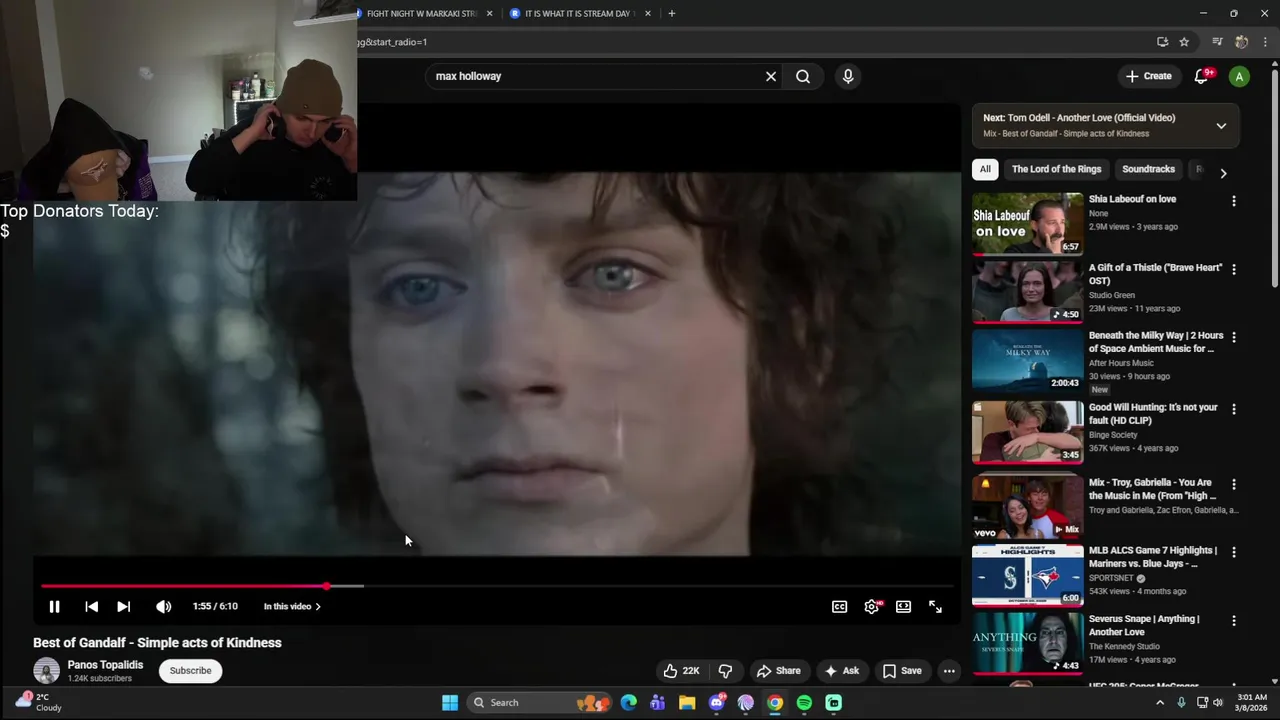This screenshot has height=720, width=1280.
Task: Open Chrome three-dot menu
Action: point(1265,42)
